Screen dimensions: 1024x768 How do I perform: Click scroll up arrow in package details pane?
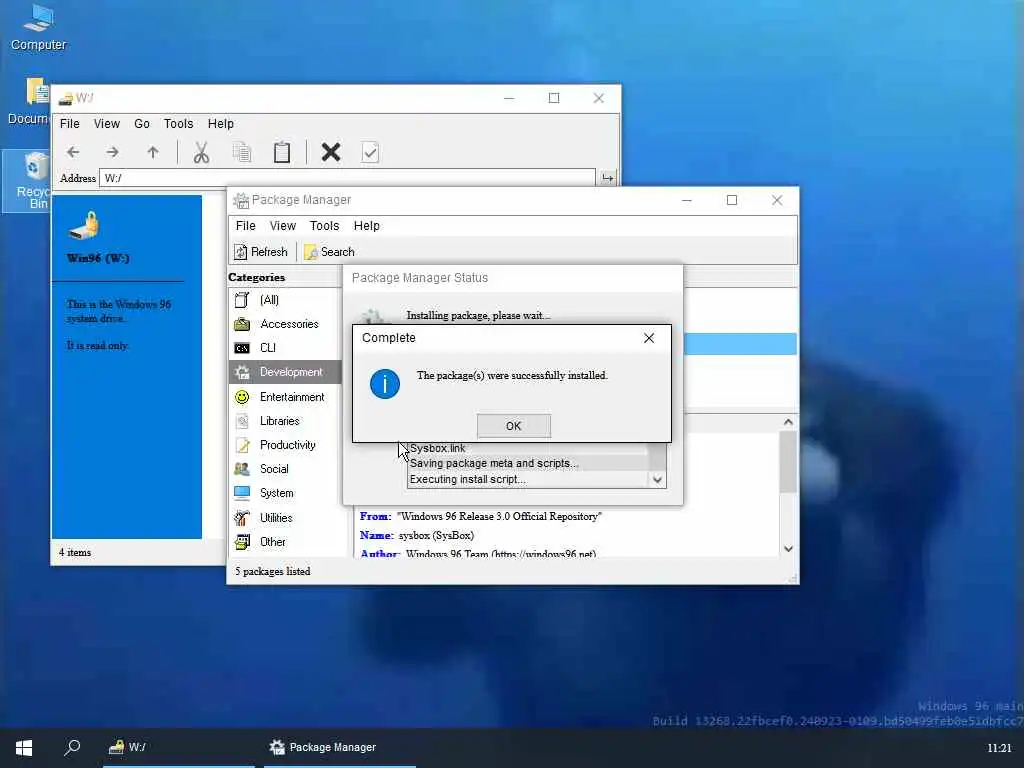788,423
